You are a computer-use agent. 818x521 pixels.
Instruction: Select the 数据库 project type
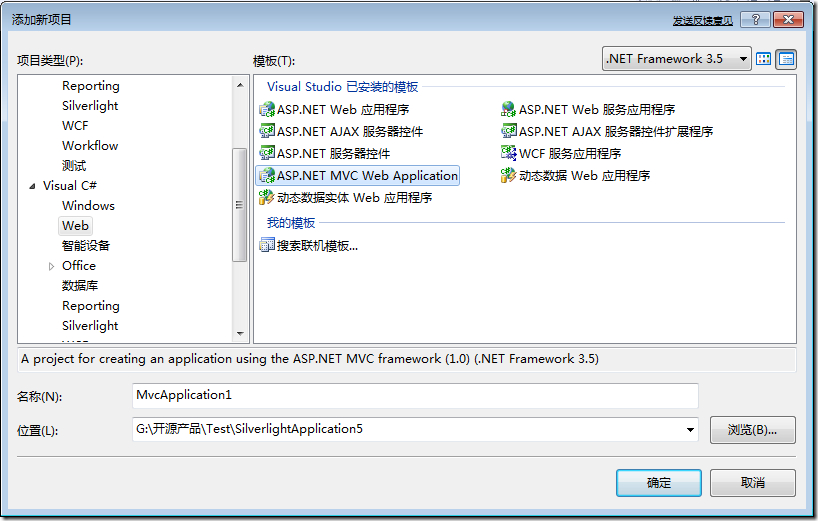coord(80,286)
